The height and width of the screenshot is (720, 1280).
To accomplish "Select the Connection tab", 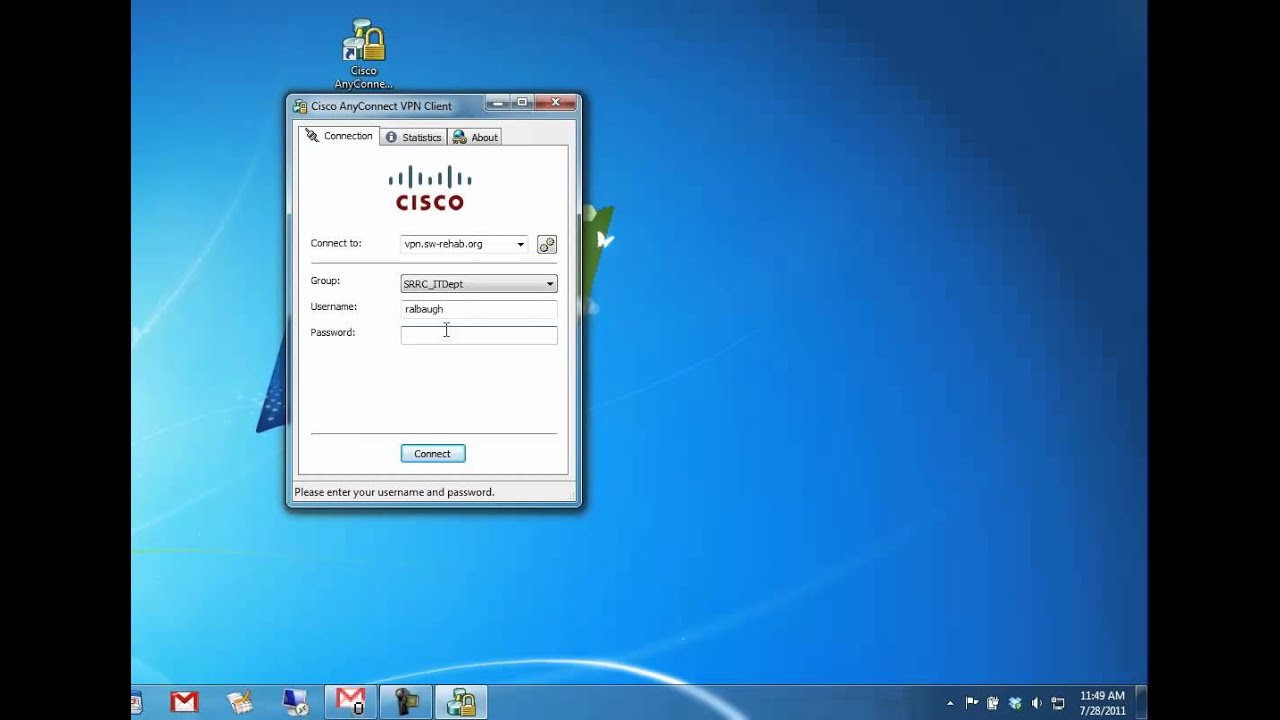I will coord(339,136).
